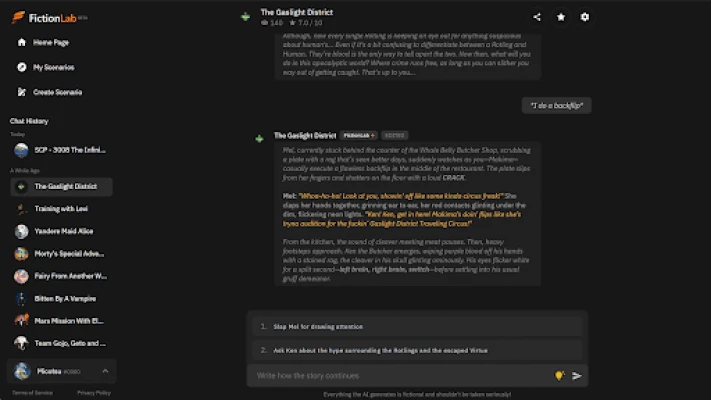The image size is (711, 400).
Task: Click the share icon in the header
Action: point(537,17)
